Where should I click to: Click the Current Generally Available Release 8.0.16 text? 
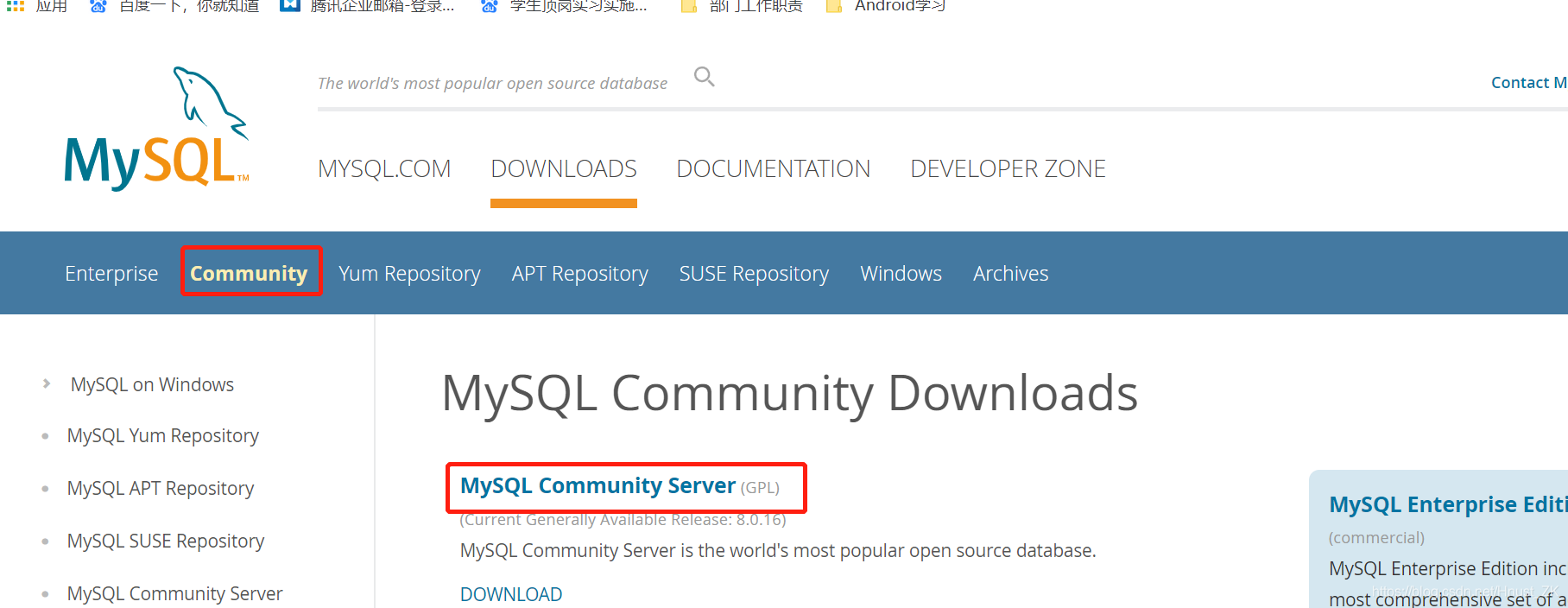tap(623, 519)
